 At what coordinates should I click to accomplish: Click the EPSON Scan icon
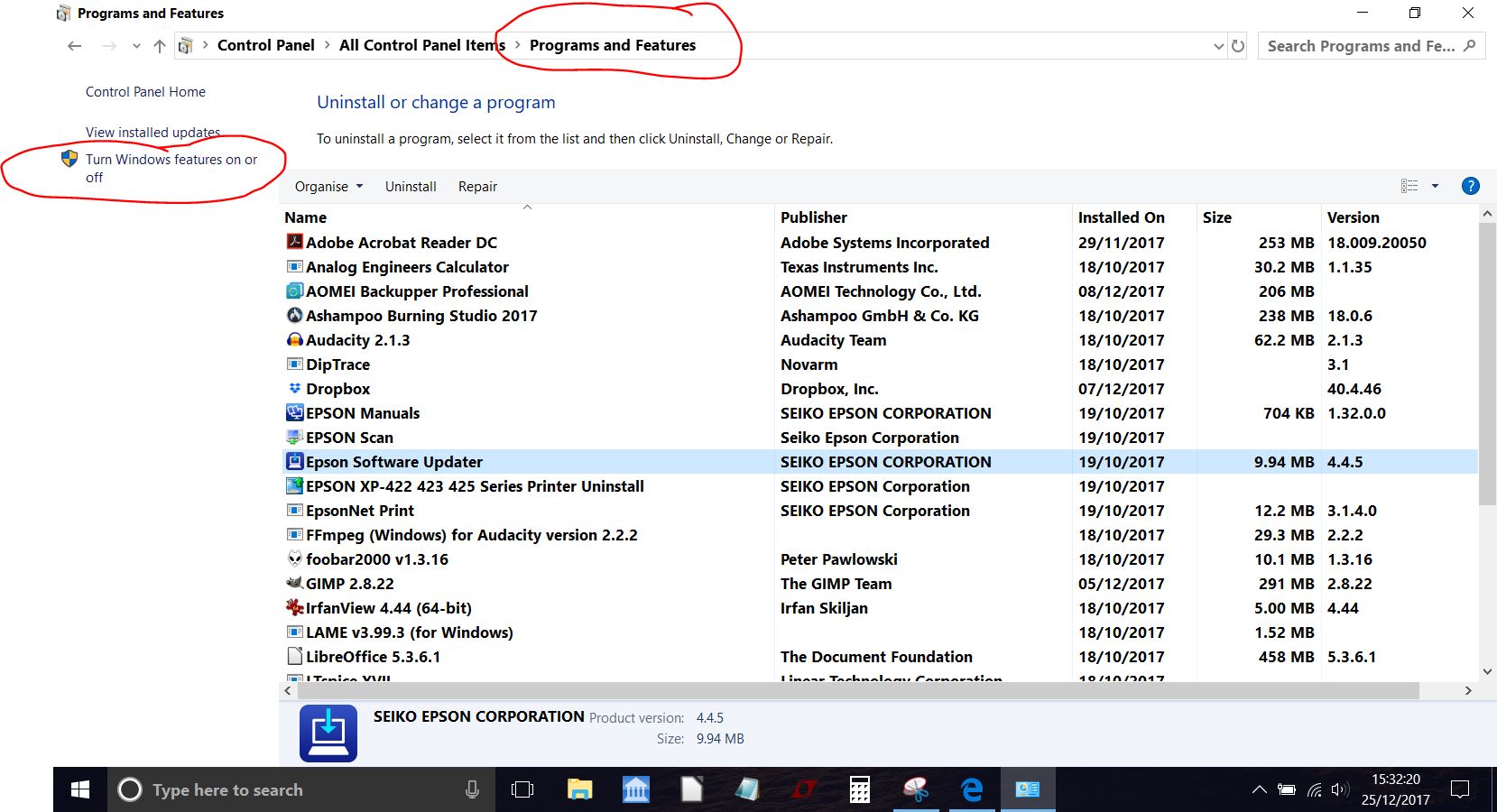coord(294,437)
